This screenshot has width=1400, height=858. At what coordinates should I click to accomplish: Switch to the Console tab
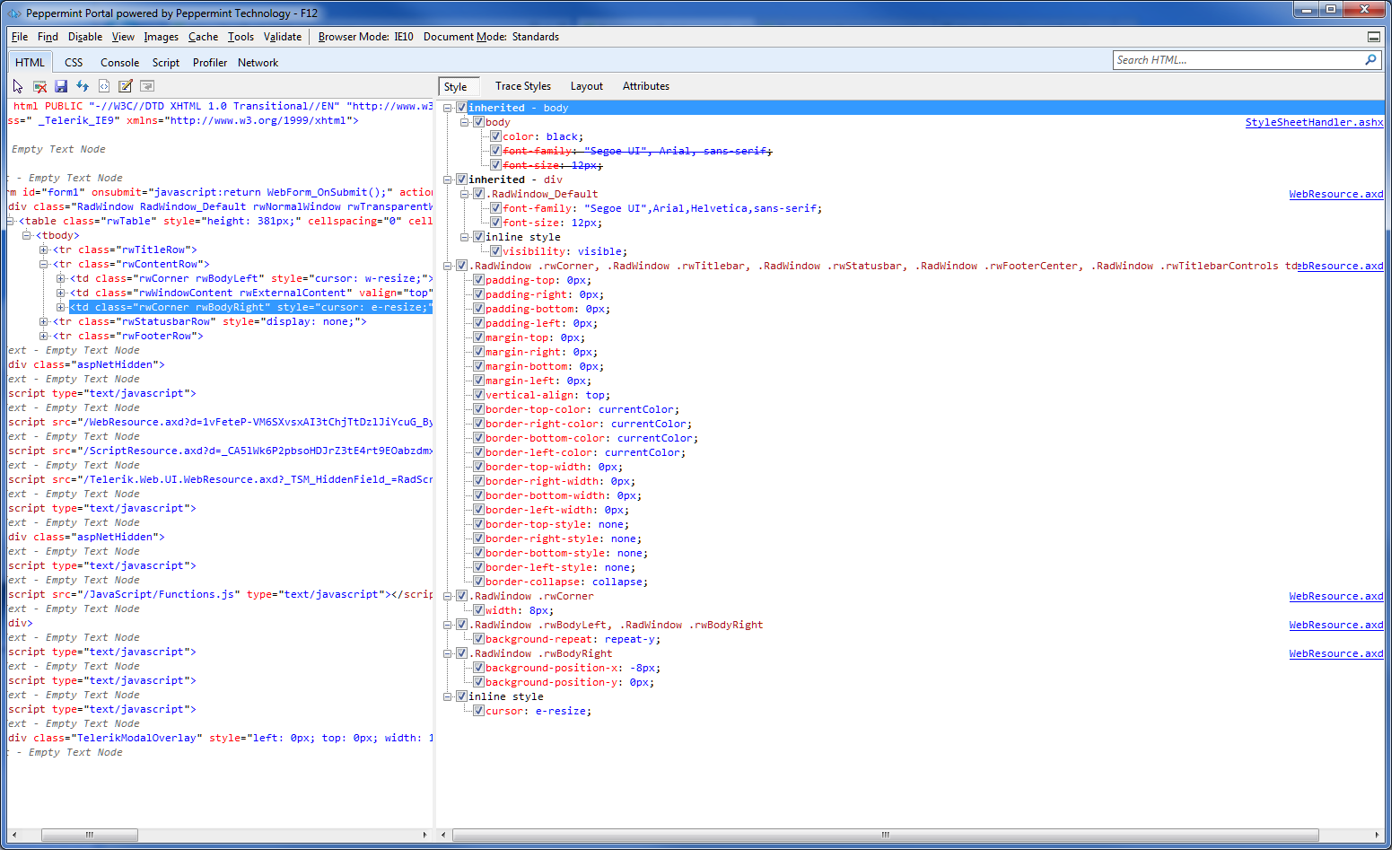point(119,63)
